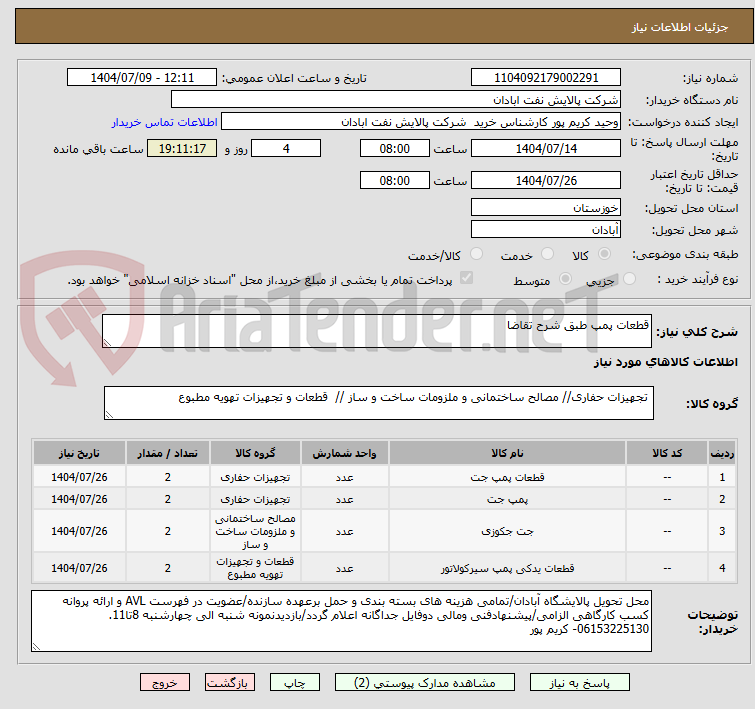Click the item name جت جکوزی

[507, 531]
